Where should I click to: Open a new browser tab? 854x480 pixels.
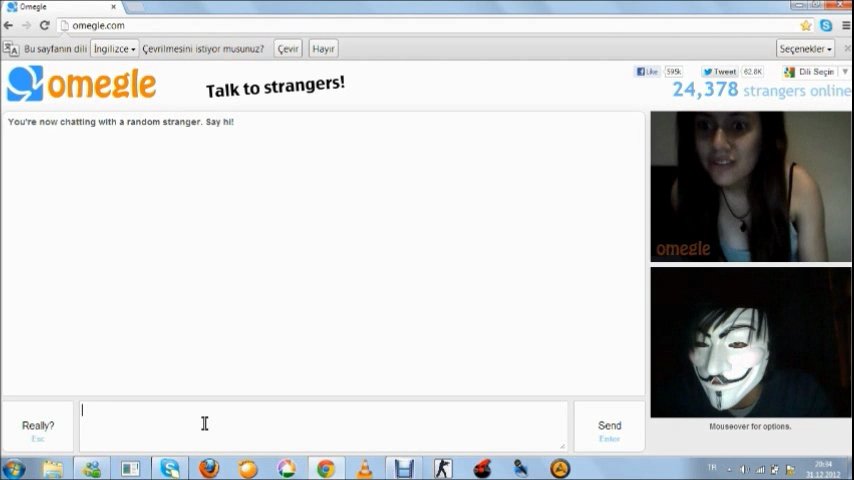135,7
